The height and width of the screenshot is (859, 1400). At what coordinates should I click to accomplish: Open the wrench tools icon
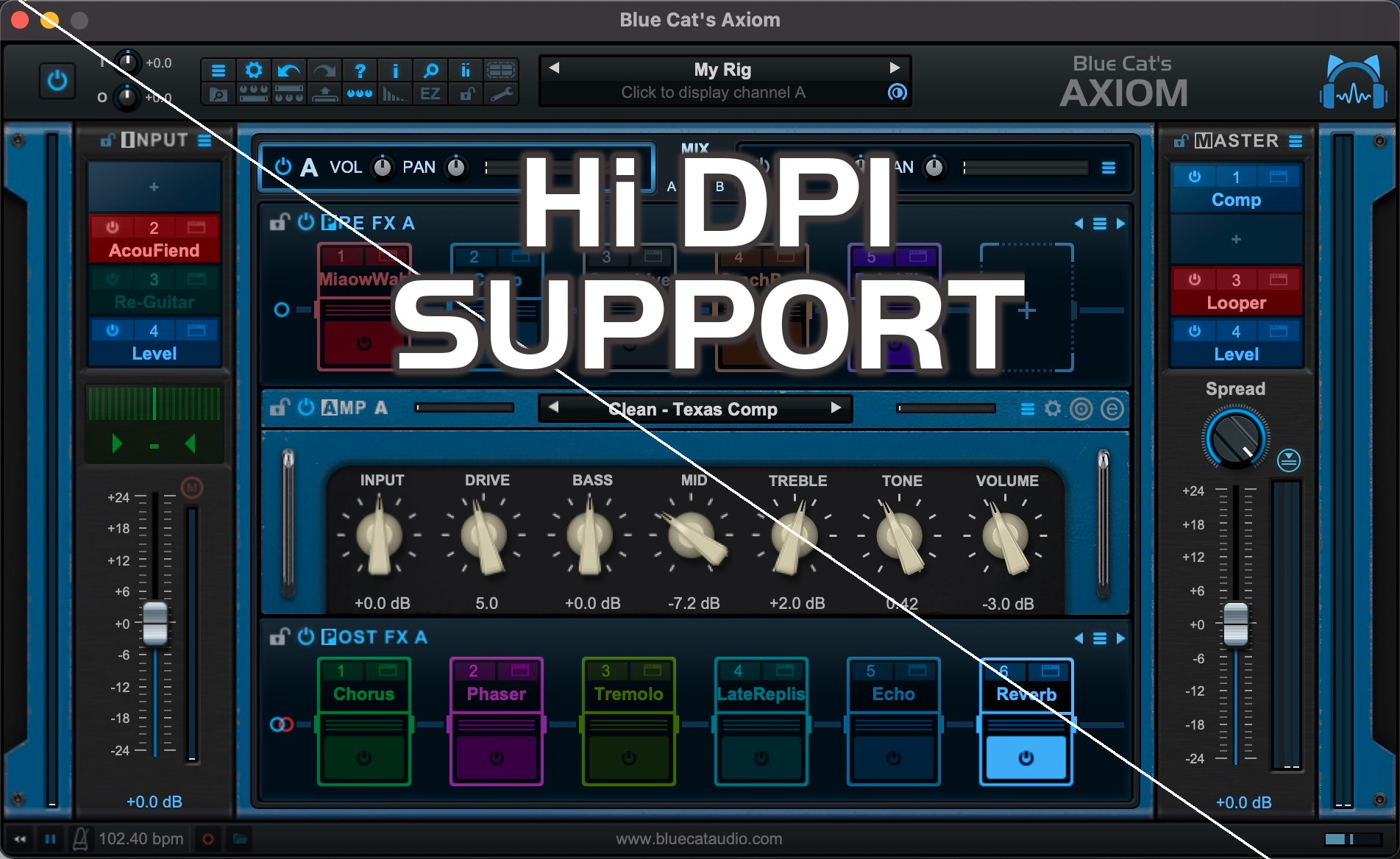pyautogui.click(x=501, y=94)
